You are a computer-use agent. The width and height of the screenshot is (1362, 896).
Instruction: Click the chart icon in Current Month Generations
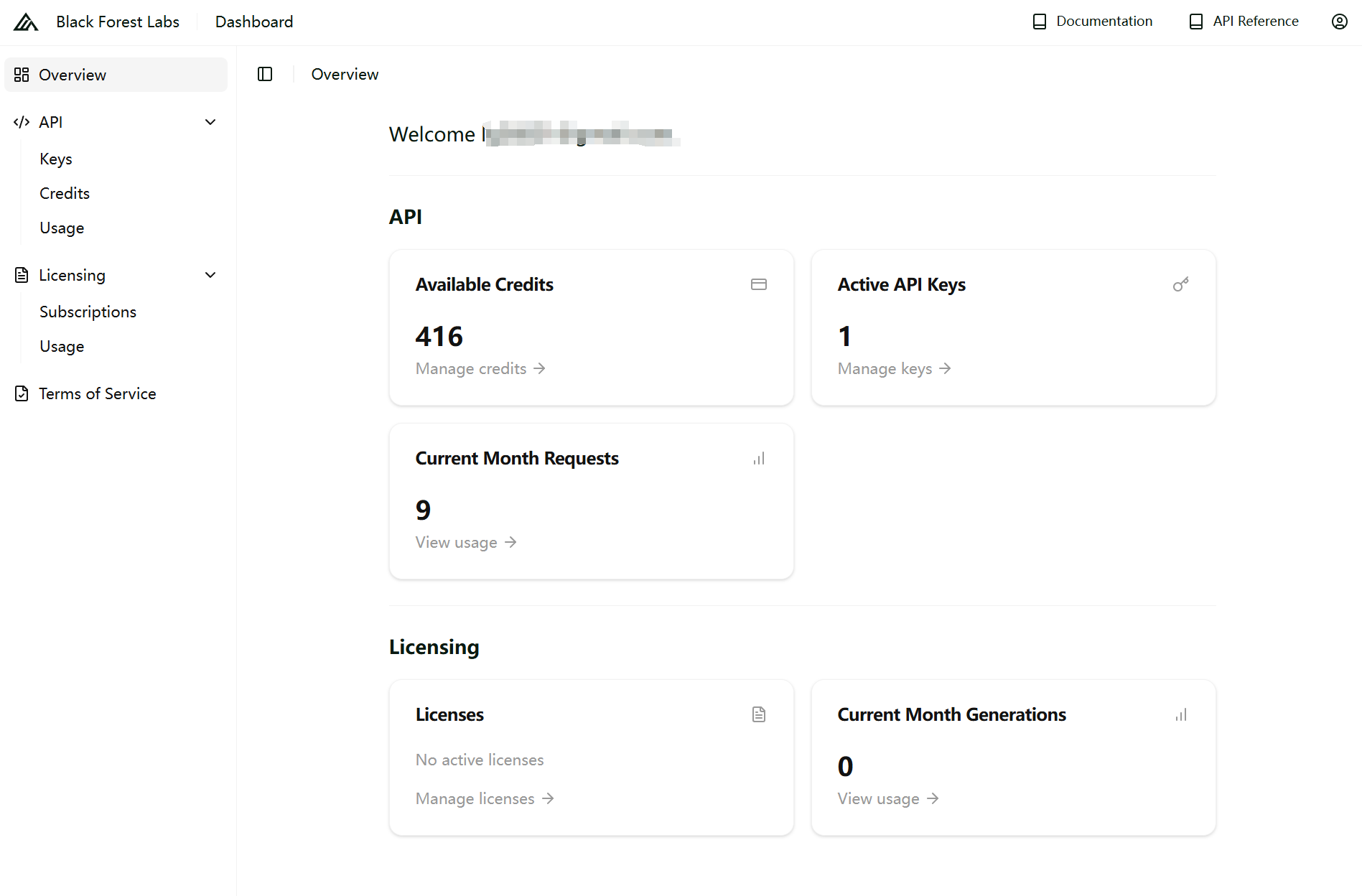[1180, 714]
